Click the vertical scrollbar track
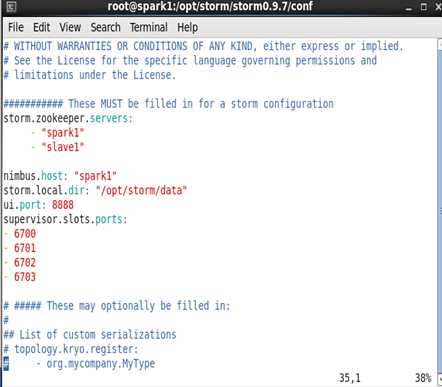 point(439,210)
